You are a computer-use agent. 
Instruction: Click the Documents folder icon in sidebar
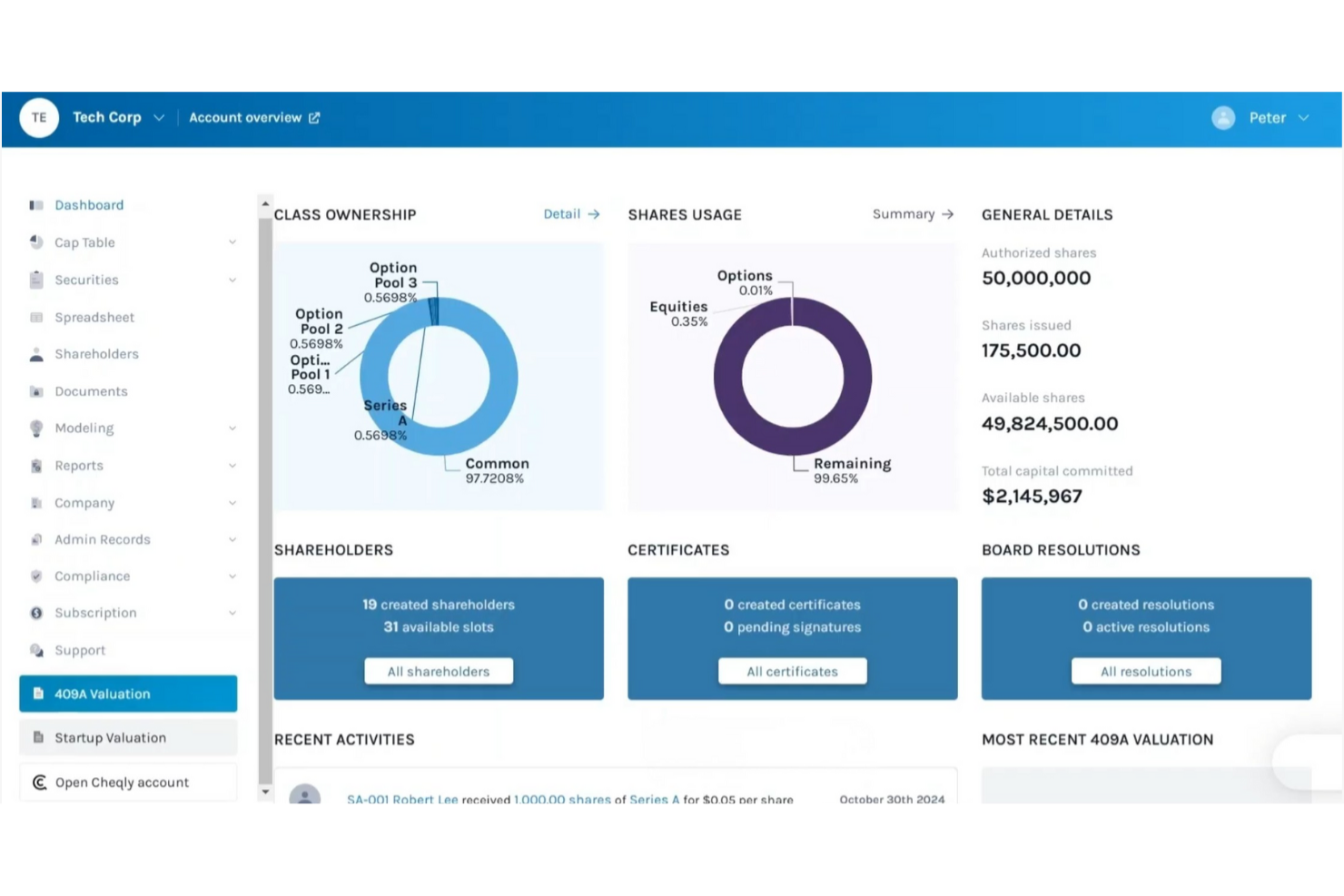click(36, 391)
